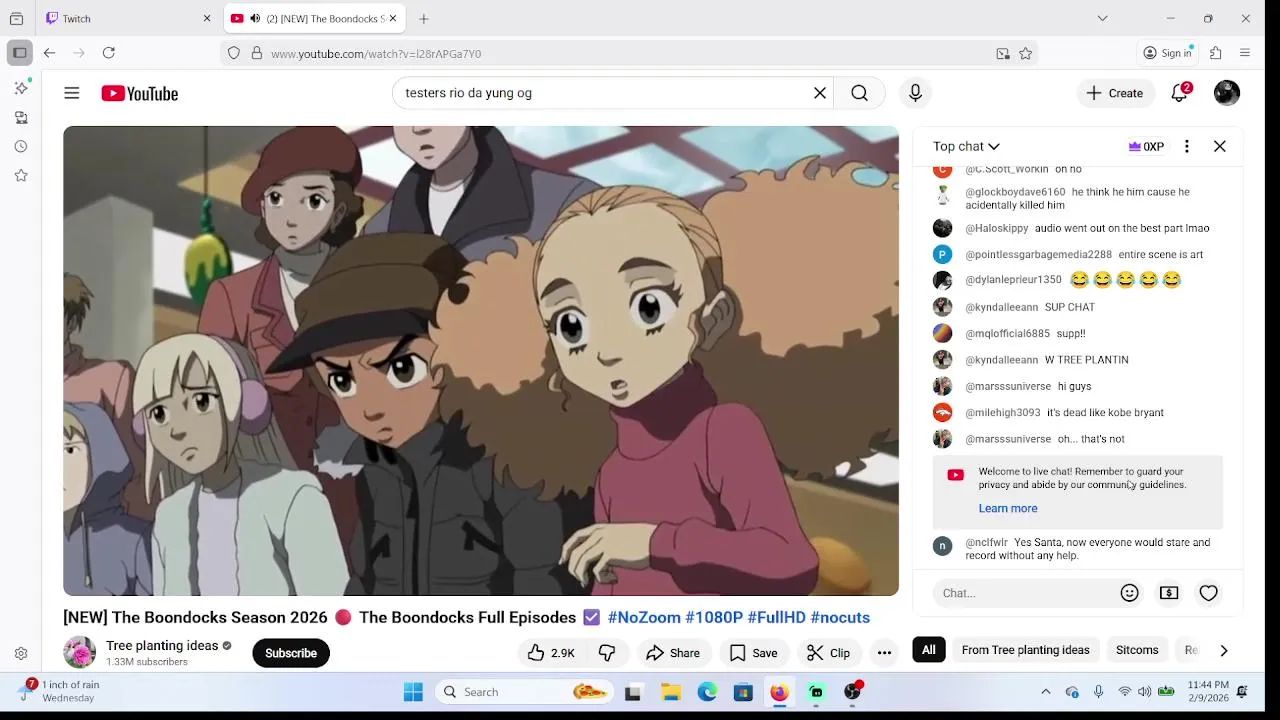Mute the YouTube tab audio icon
This screenshot has height=720, width=1280.
255,18
